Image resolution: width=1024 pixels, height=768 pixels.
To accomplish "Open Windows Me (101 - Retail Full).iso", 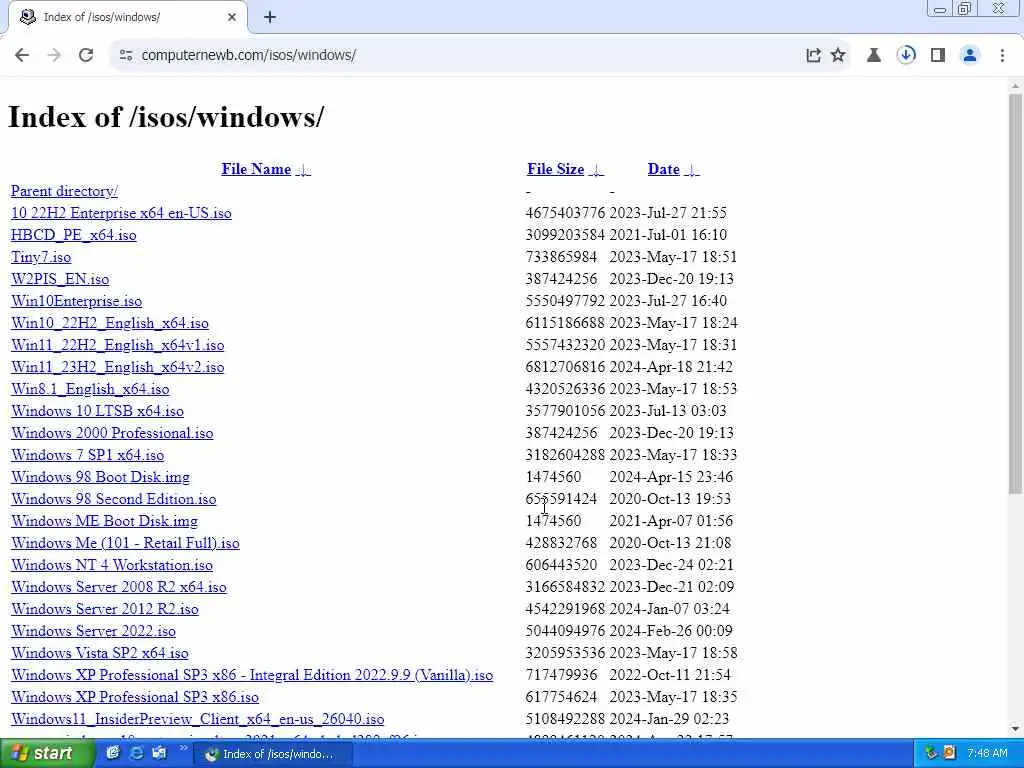I will tap(125, 543).
